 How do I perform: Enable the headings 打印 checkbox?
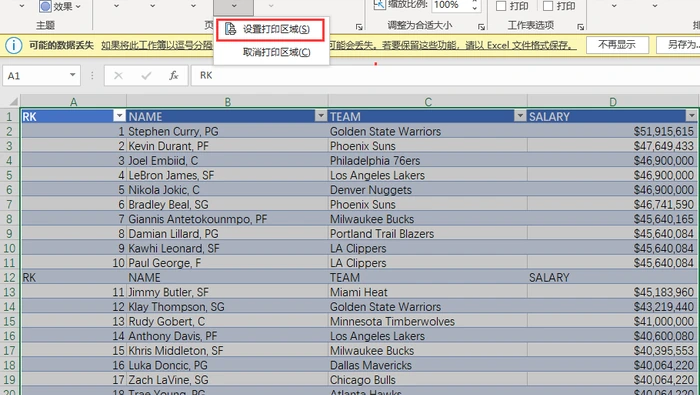[548, 6]
